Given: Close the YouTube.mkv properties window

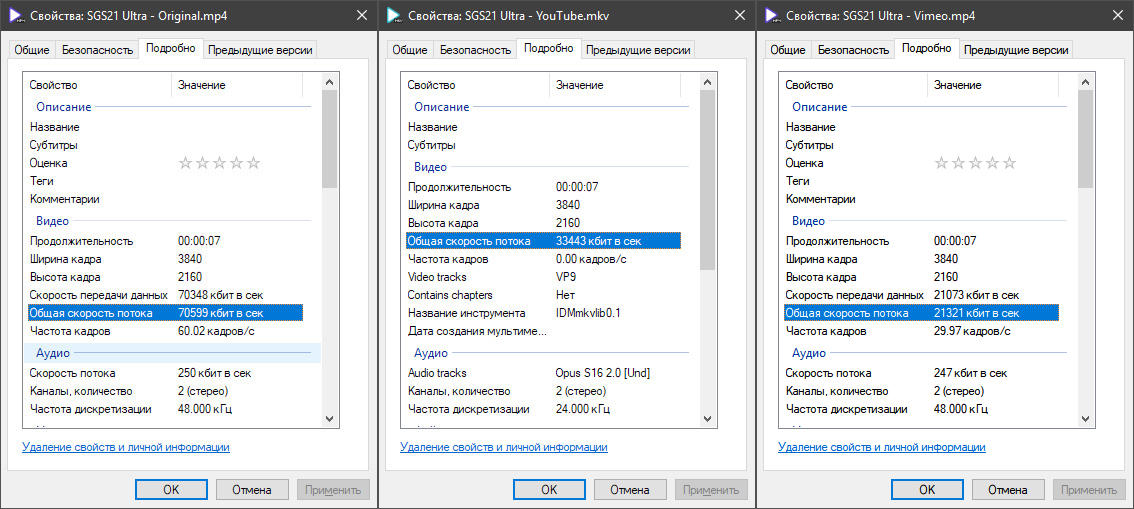Looking at the screenshot, I should tap(738, 17).
